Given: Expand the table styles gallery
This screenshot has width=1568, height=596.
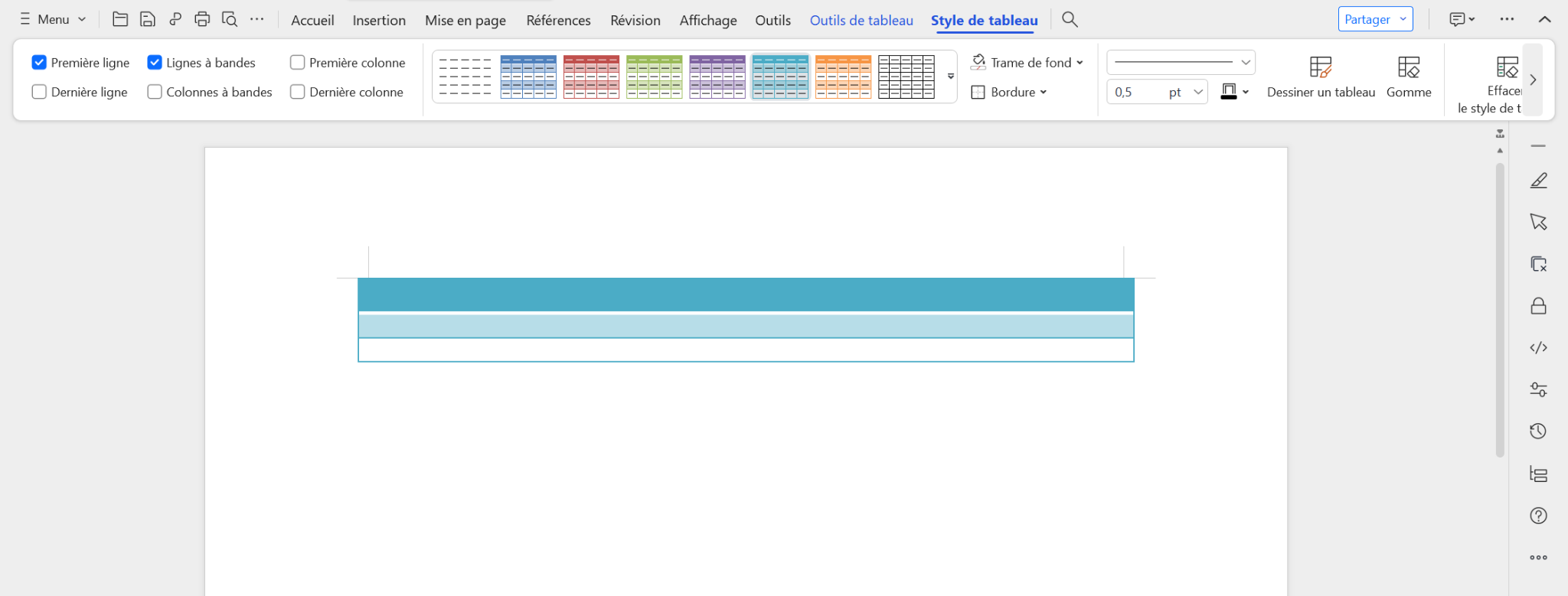Looking at the screenshot, I should pyautogui.click(x=950, y=77).
